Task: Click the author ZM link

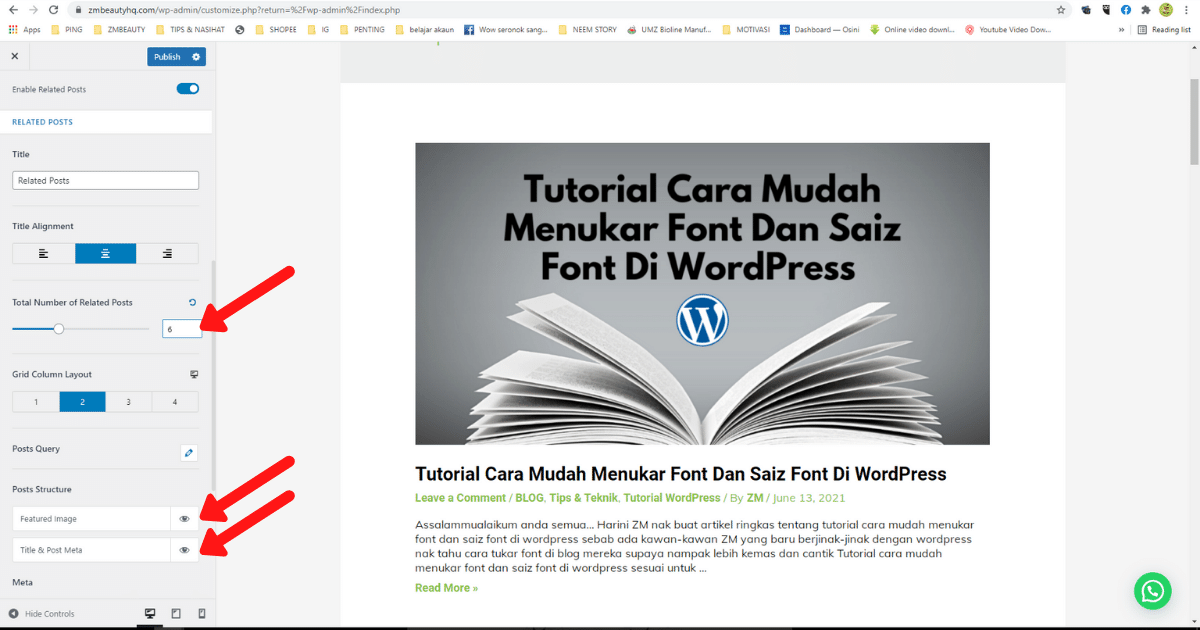Action: click(x=755, y=498)
